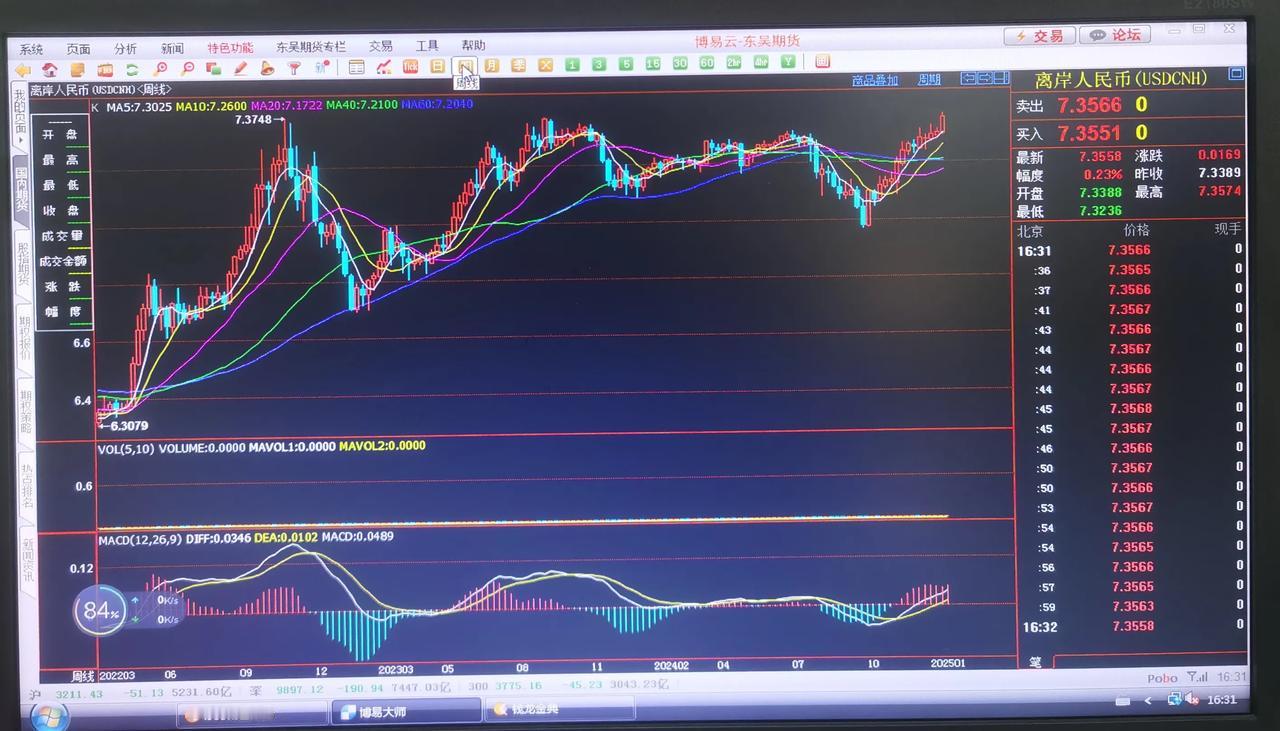Click the yellow back arrow toolbar icon
Image resolution: width=1280 pixels, height=731 pixels.
click(x=22, y=69)
